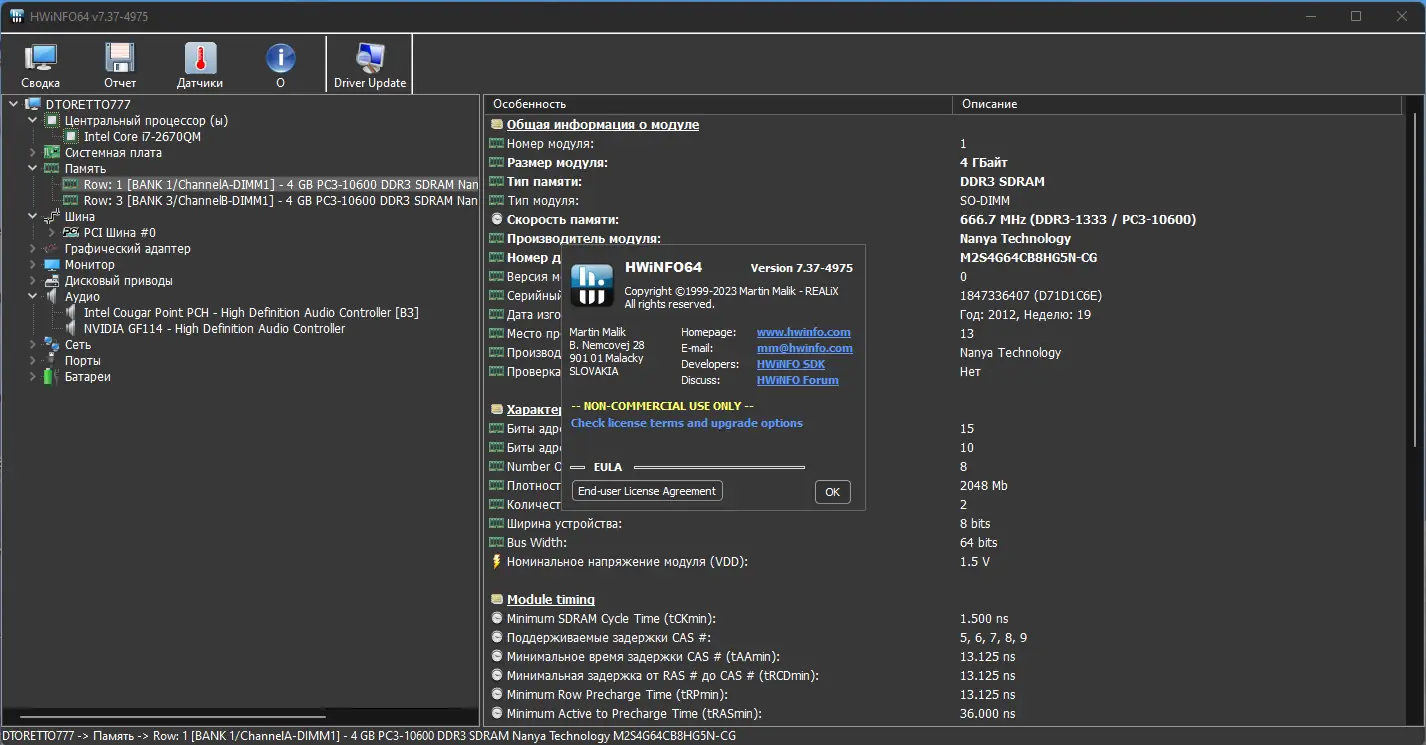Select the Bus Width: row label
The height and width of the screenshot is (745, 1426).
[537, 543]
